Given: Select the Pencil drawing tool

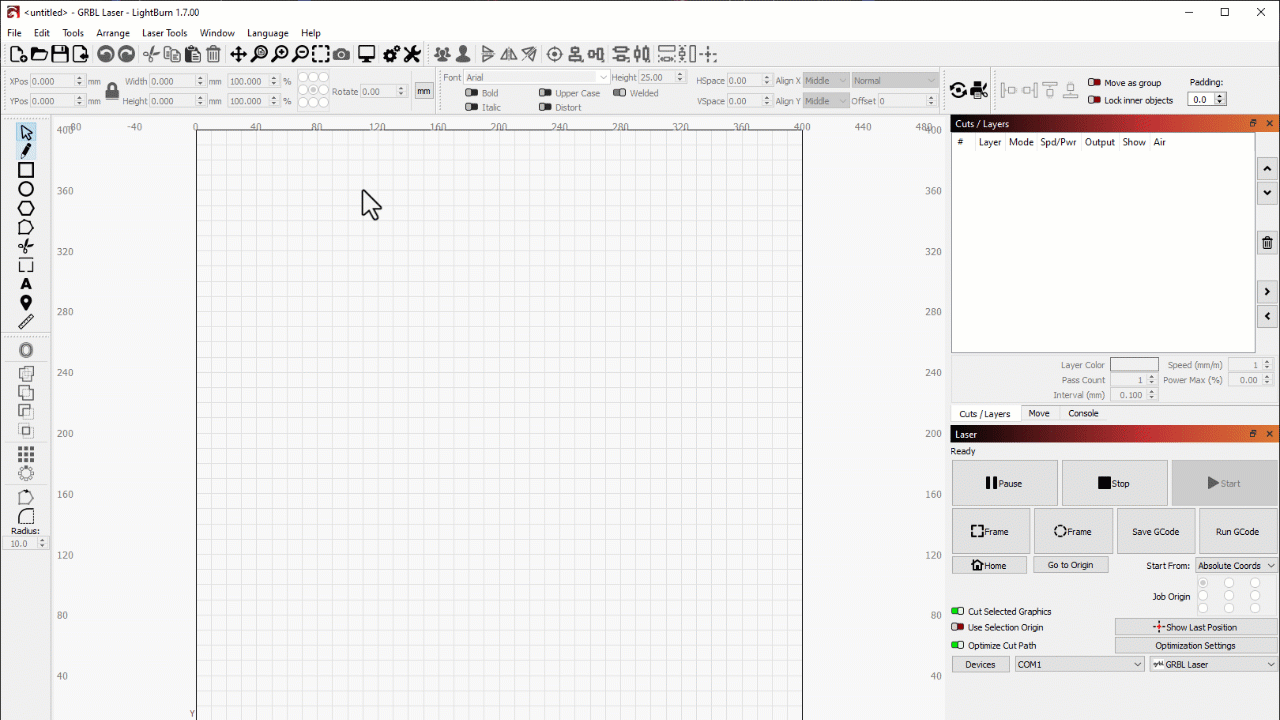Looking at the screenshot, I should (26, 150).
